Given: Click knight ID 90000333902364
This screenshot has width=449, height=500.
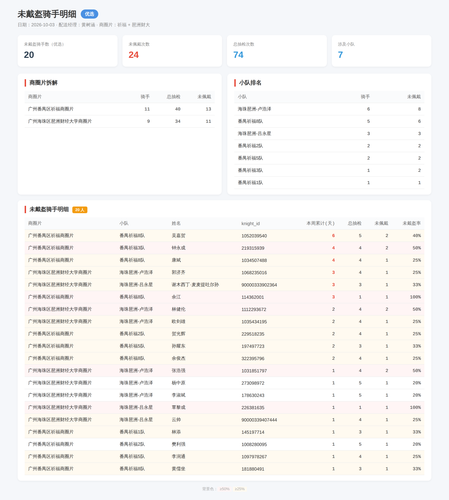Looking at the screenshot, I should click(259, 285).
